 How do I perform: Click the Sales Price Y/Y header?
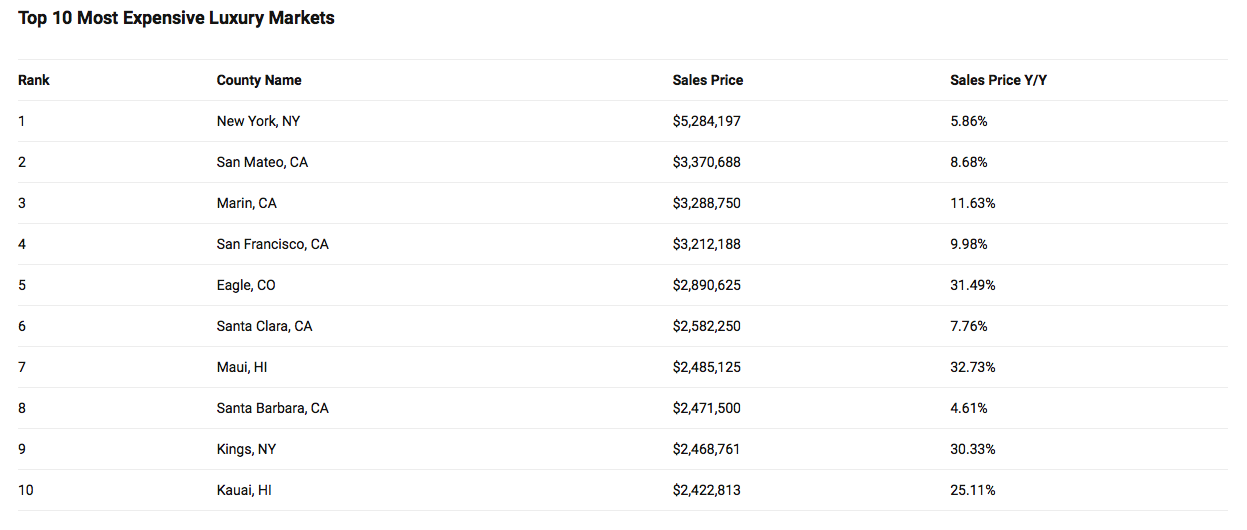click(999, 80)
